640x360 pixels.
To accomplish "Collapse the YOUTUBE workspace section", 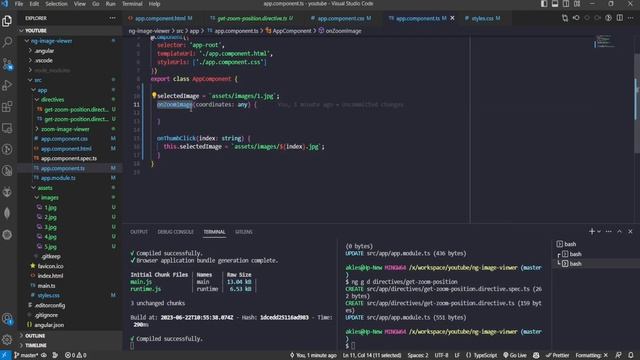I will [x=69, y=31].
